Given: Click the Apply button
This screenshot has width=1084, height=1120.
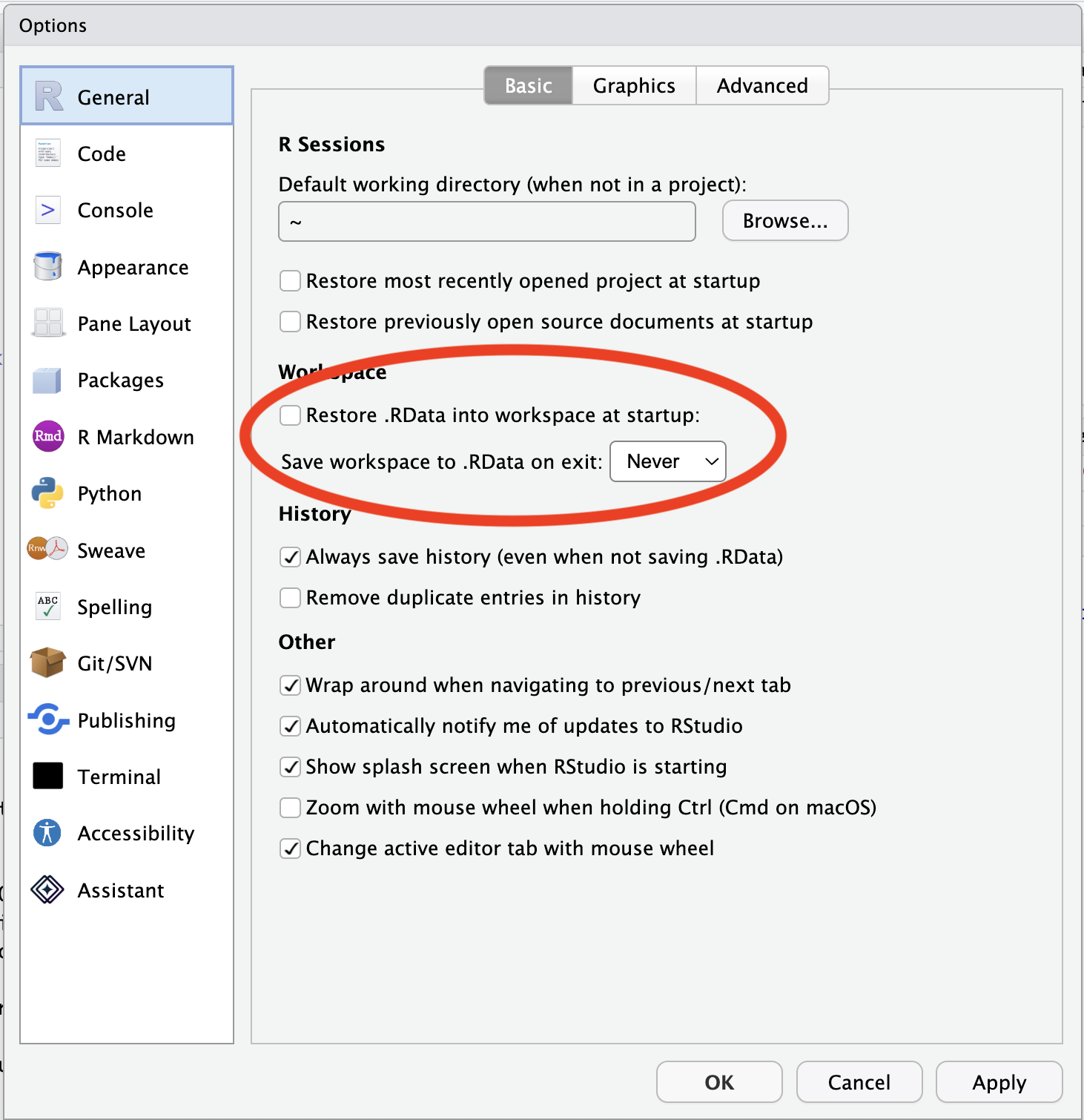Looking at the screenshot, I should click(x=999, y=1082).
